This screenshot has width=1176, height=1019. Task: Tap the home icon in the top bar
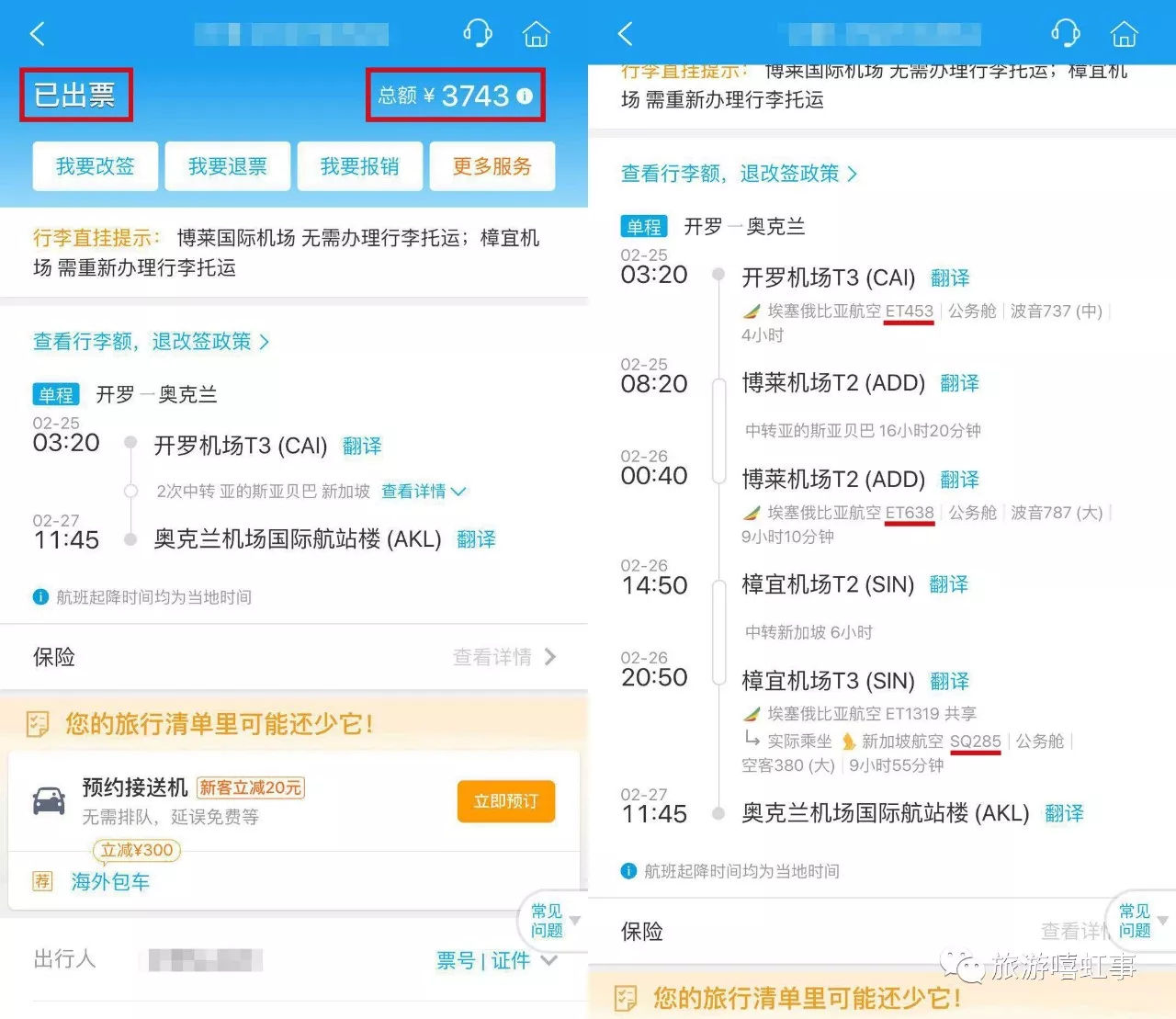[x=536, y=33]
